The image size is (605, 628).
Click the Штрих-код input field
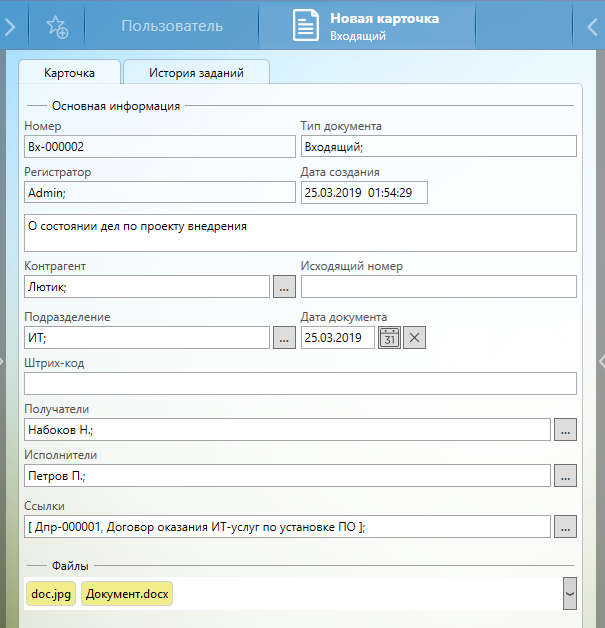[x=300, y=384]
